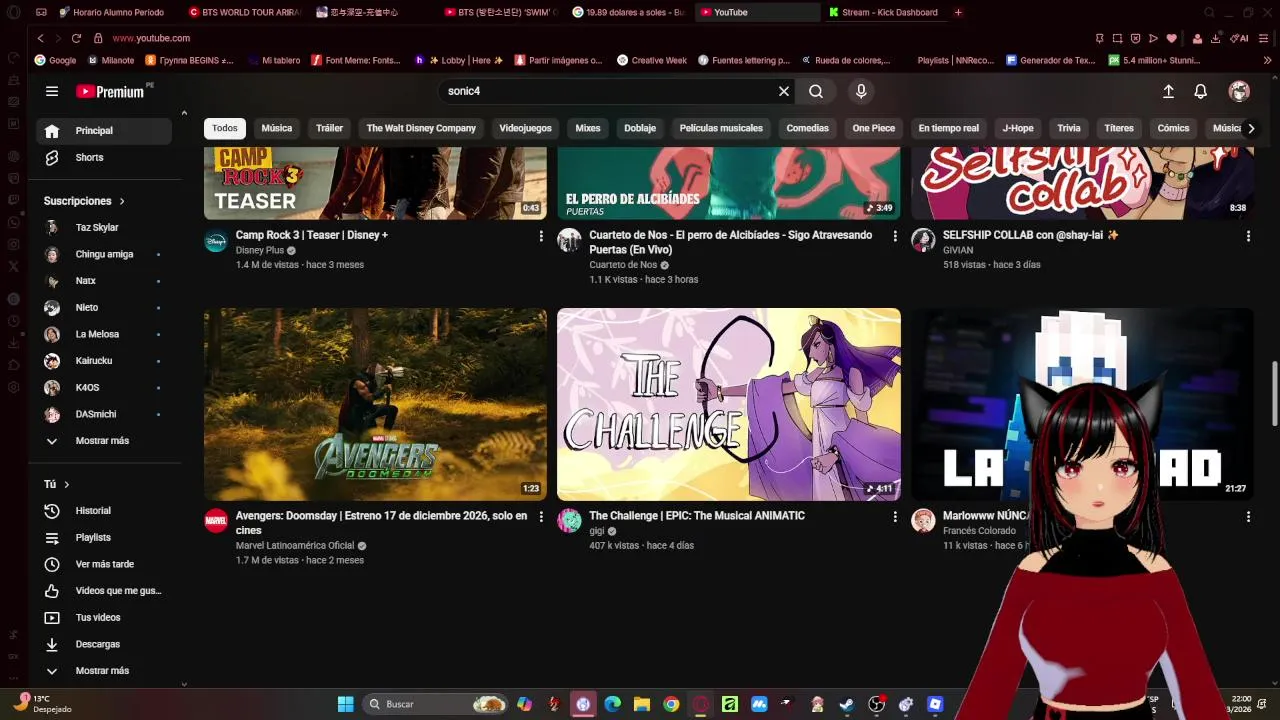The image size is (1280, 720).
Task: Start voice search with the microphone
Action: (861, 91)
